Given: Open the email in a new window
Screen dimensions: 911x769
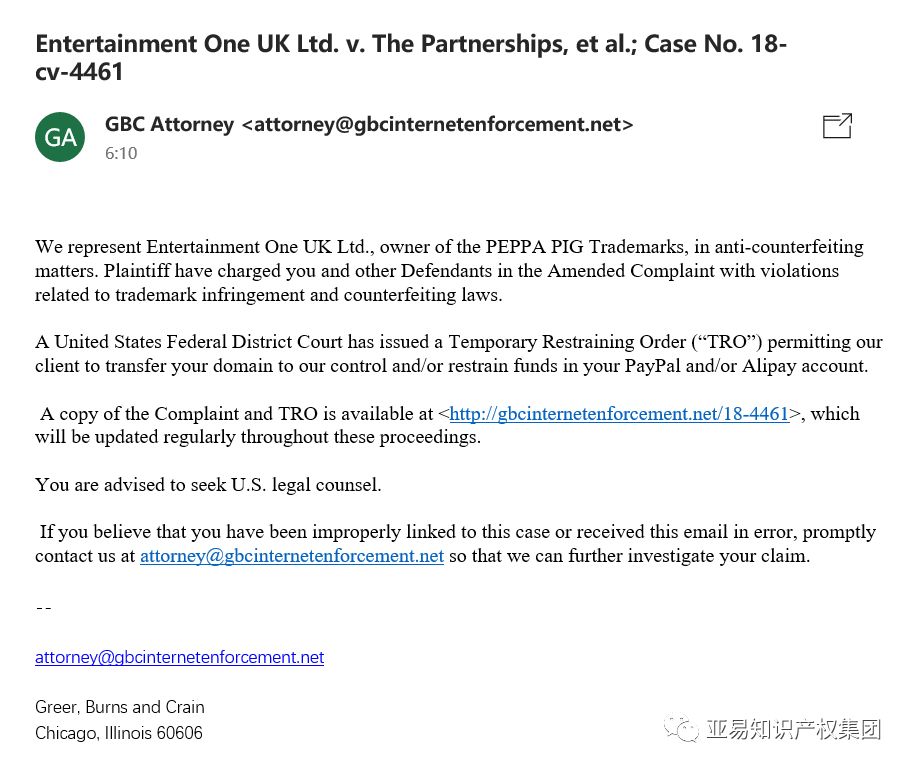Looking at the screenshot, I should [837, 125].
